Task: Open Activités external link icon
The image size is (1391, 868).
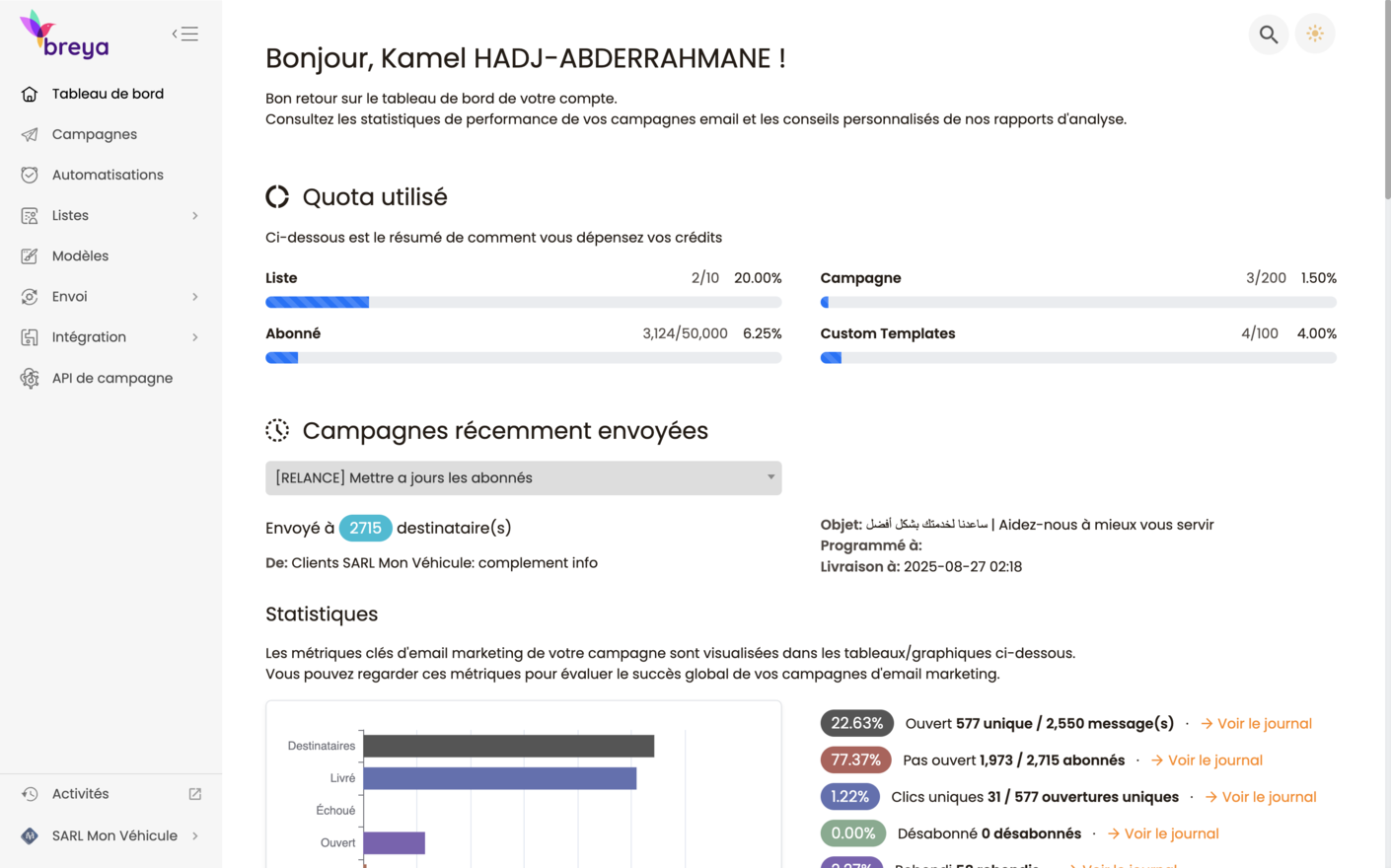Action: (195, 794)
